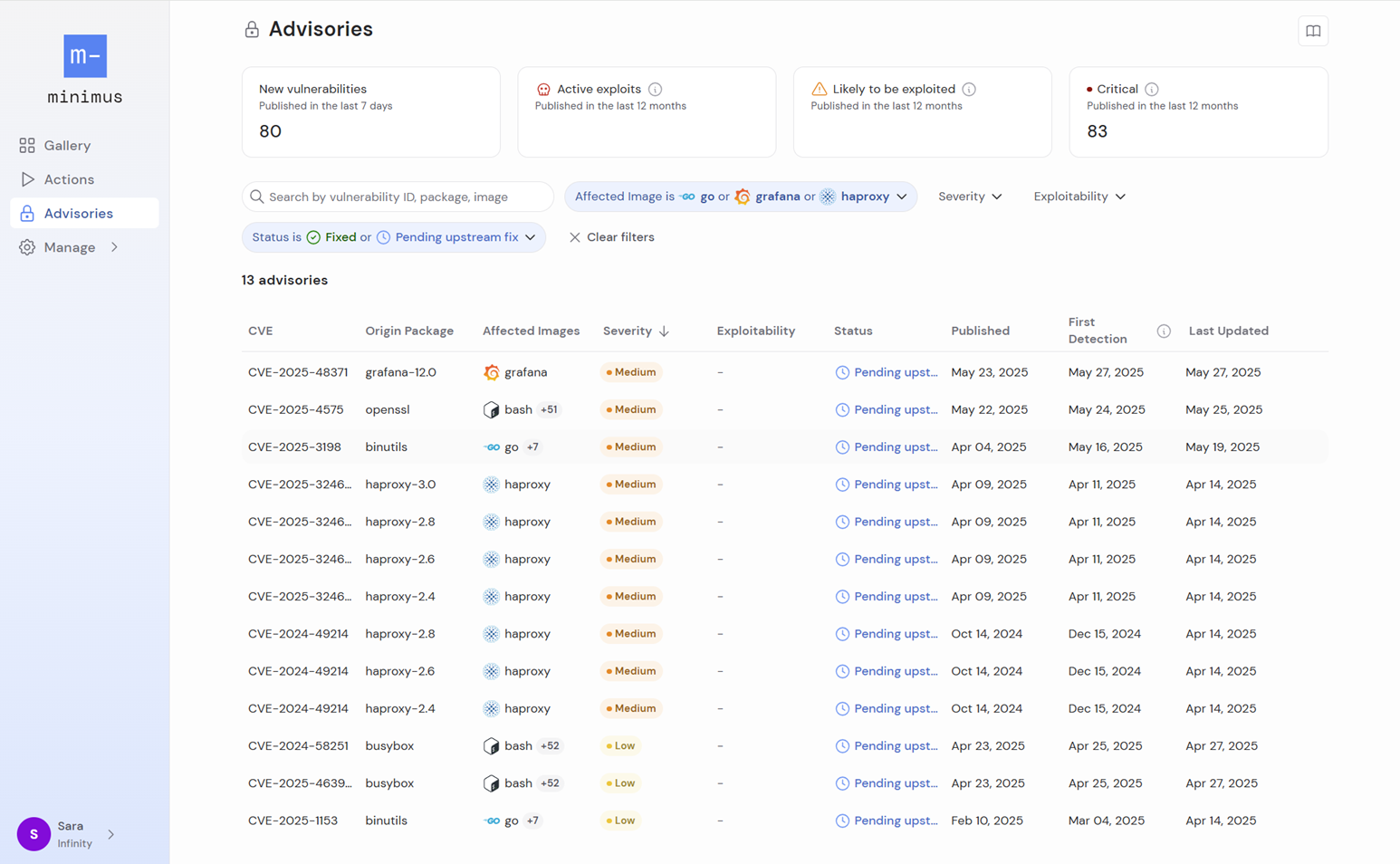
Task: Click Clear filters
Action: click(x=611, y=237)
